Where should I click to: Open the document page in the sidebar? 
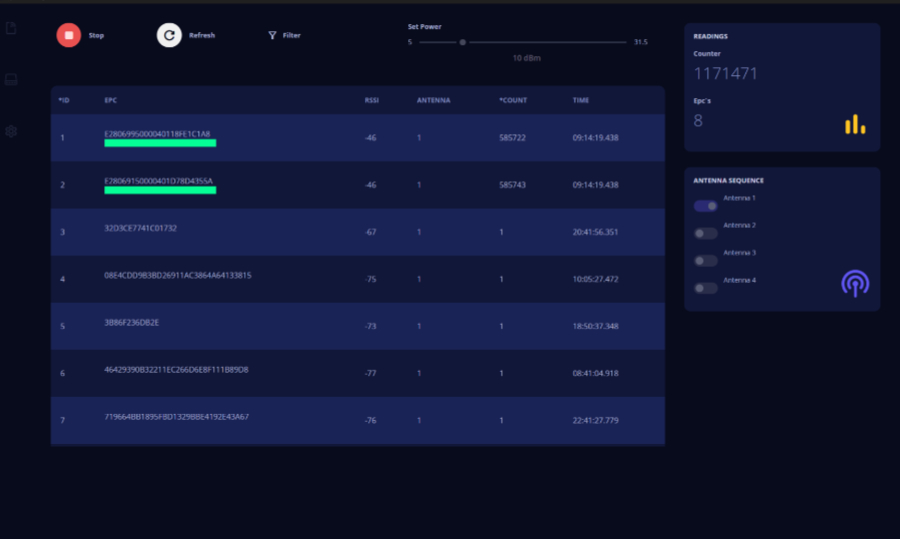[11, 28]
